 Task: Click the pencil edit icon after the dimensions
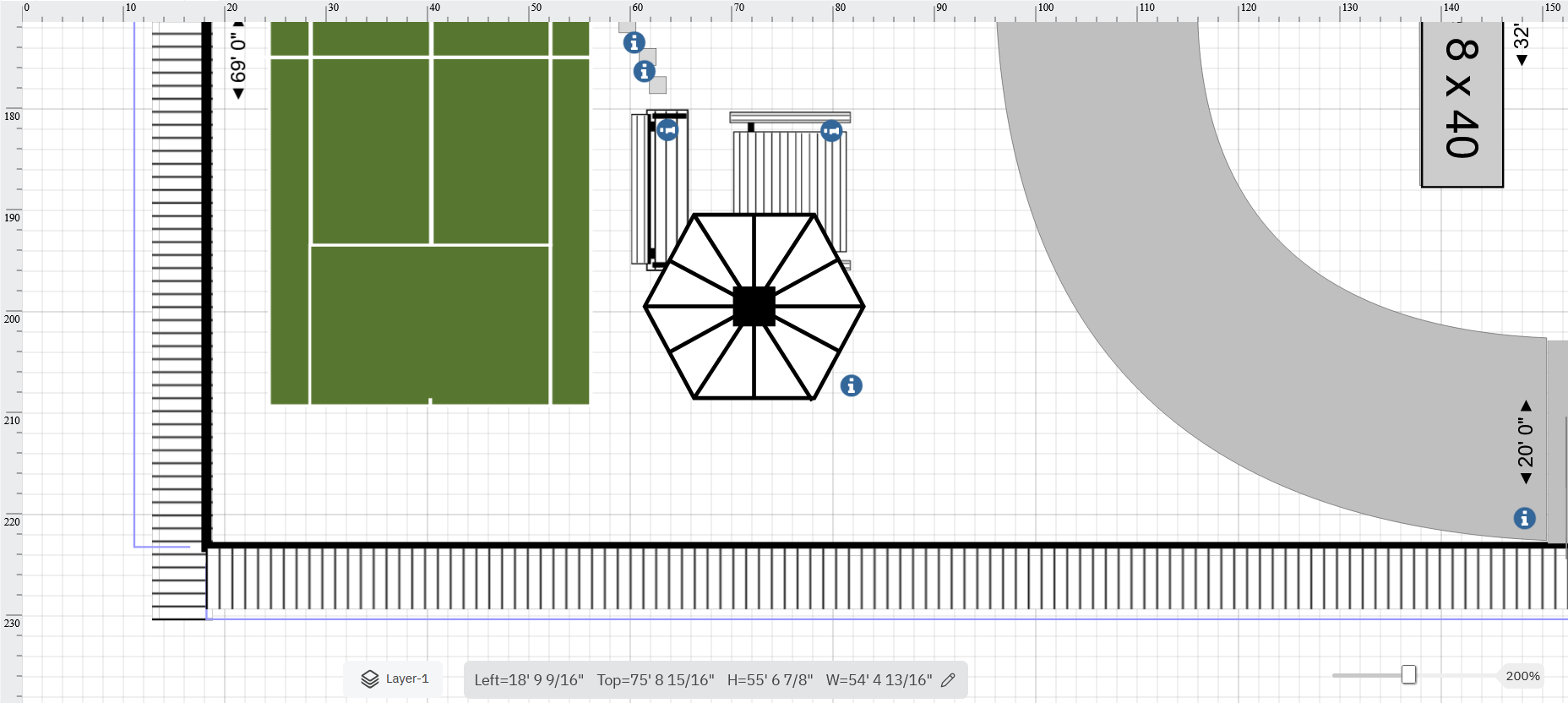[x=948, y=680]
